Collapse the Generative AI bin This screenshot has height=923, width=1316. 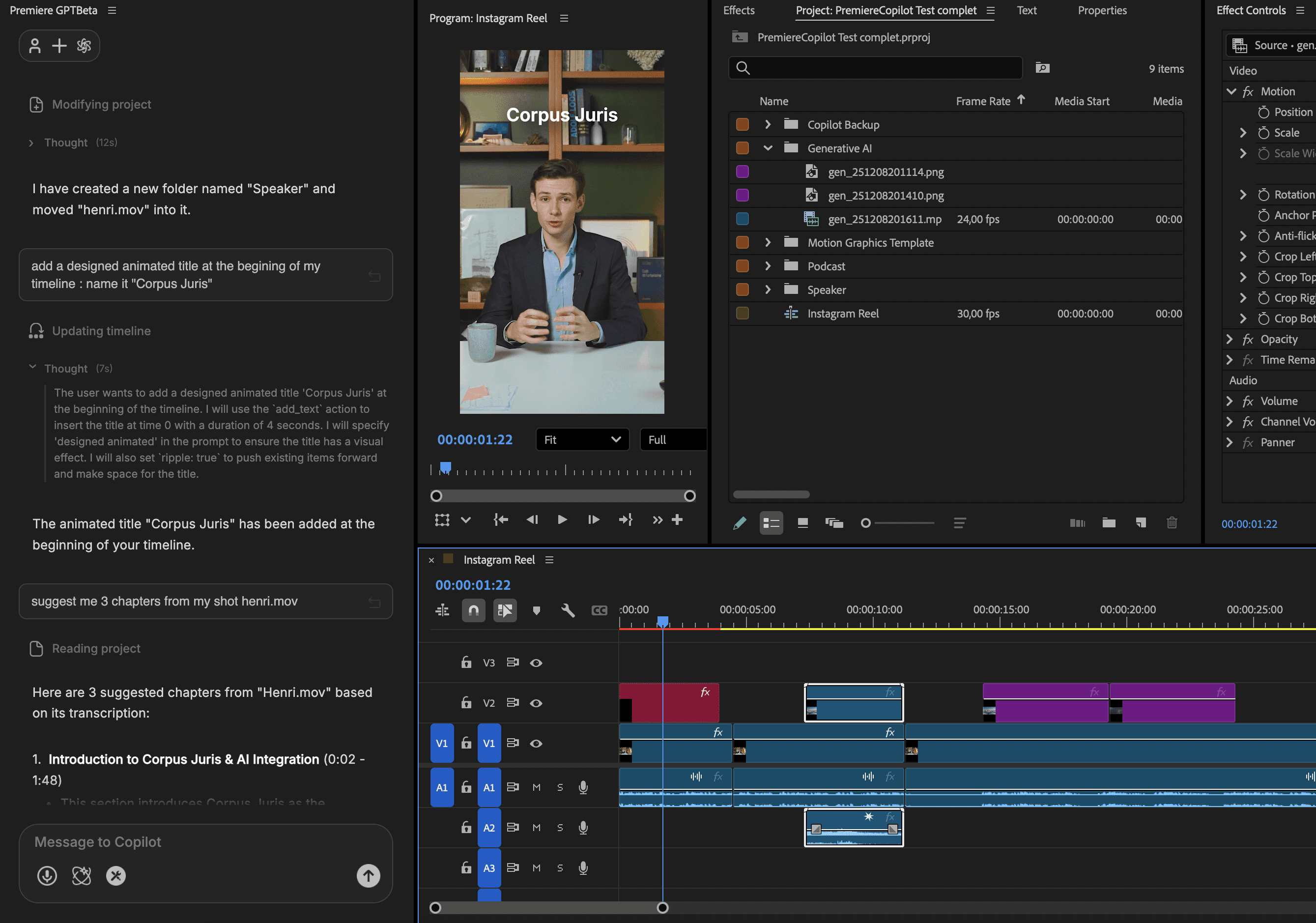click(768, 148)
